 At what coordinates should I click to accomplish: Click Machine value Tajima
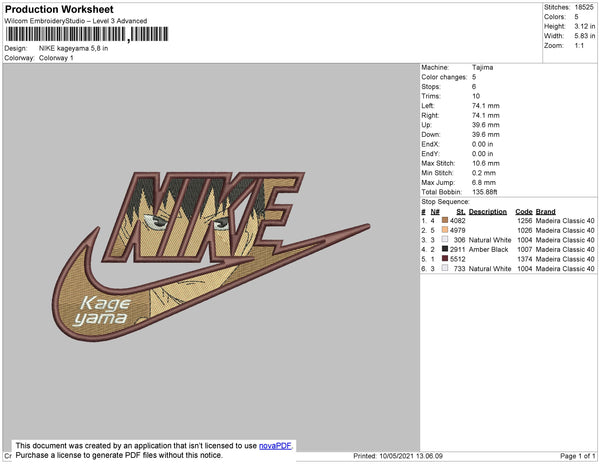pyautogui.click(x=482, y=67)
